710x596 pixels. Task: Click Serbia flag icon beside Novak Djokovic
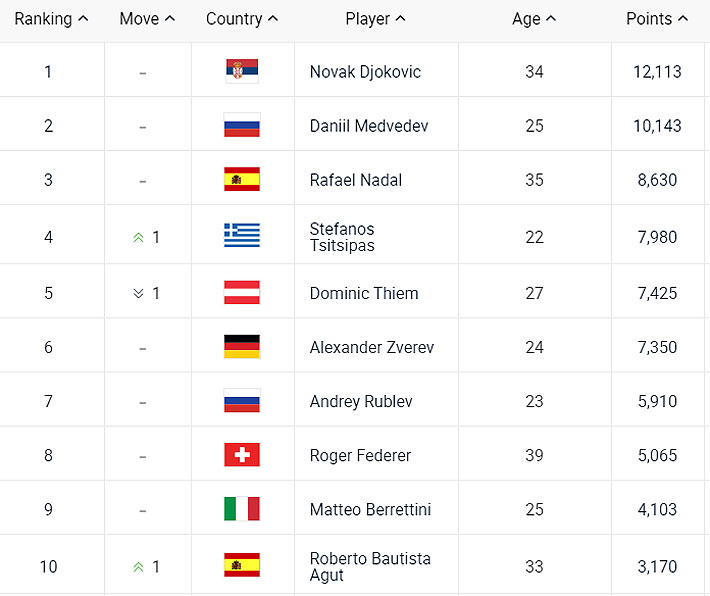242,71
